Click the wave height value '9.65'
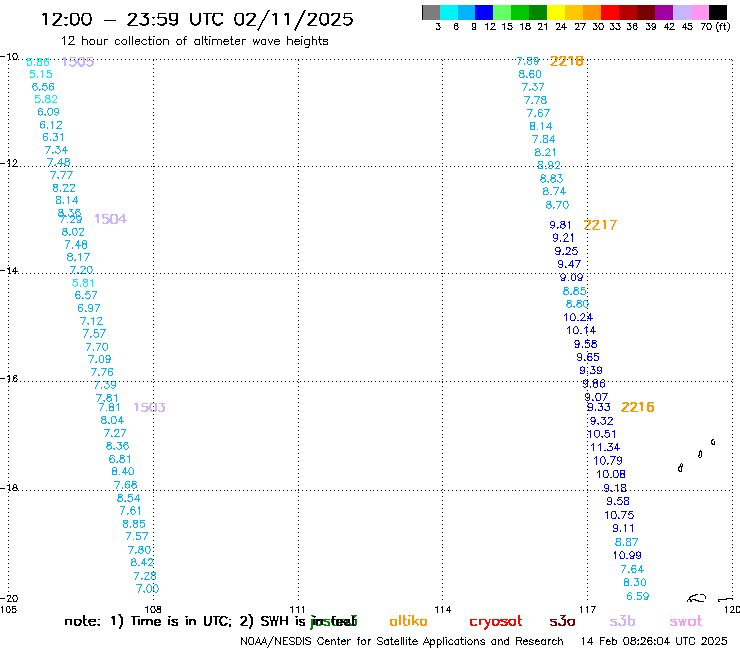740x650 pixels. 588,357
